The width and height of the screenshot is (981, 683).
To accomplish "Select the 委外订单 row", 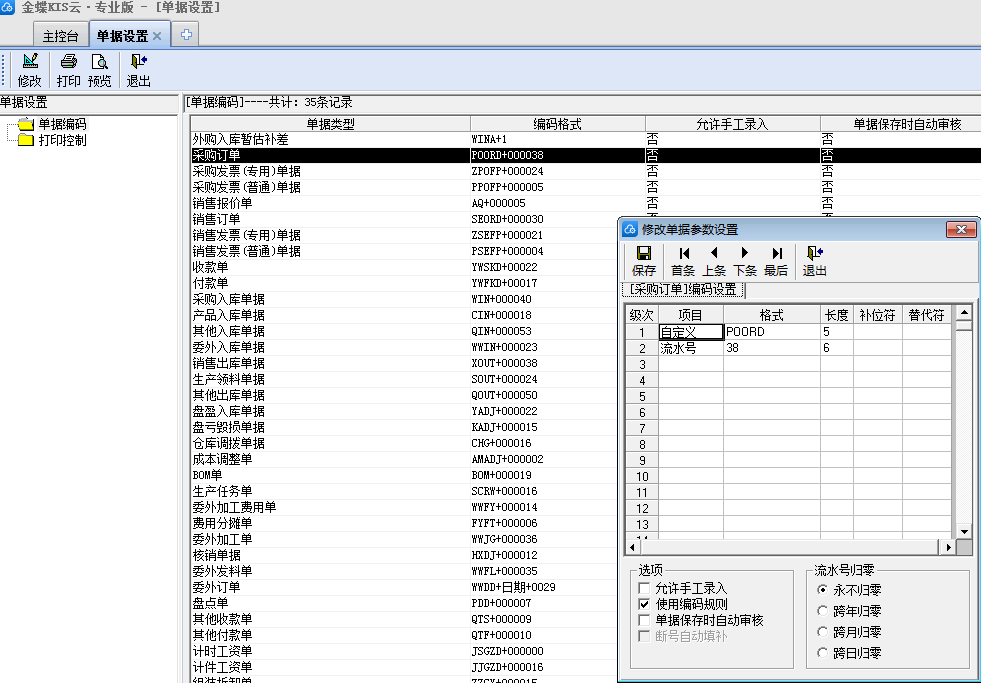I will click(x=404, y=587).
